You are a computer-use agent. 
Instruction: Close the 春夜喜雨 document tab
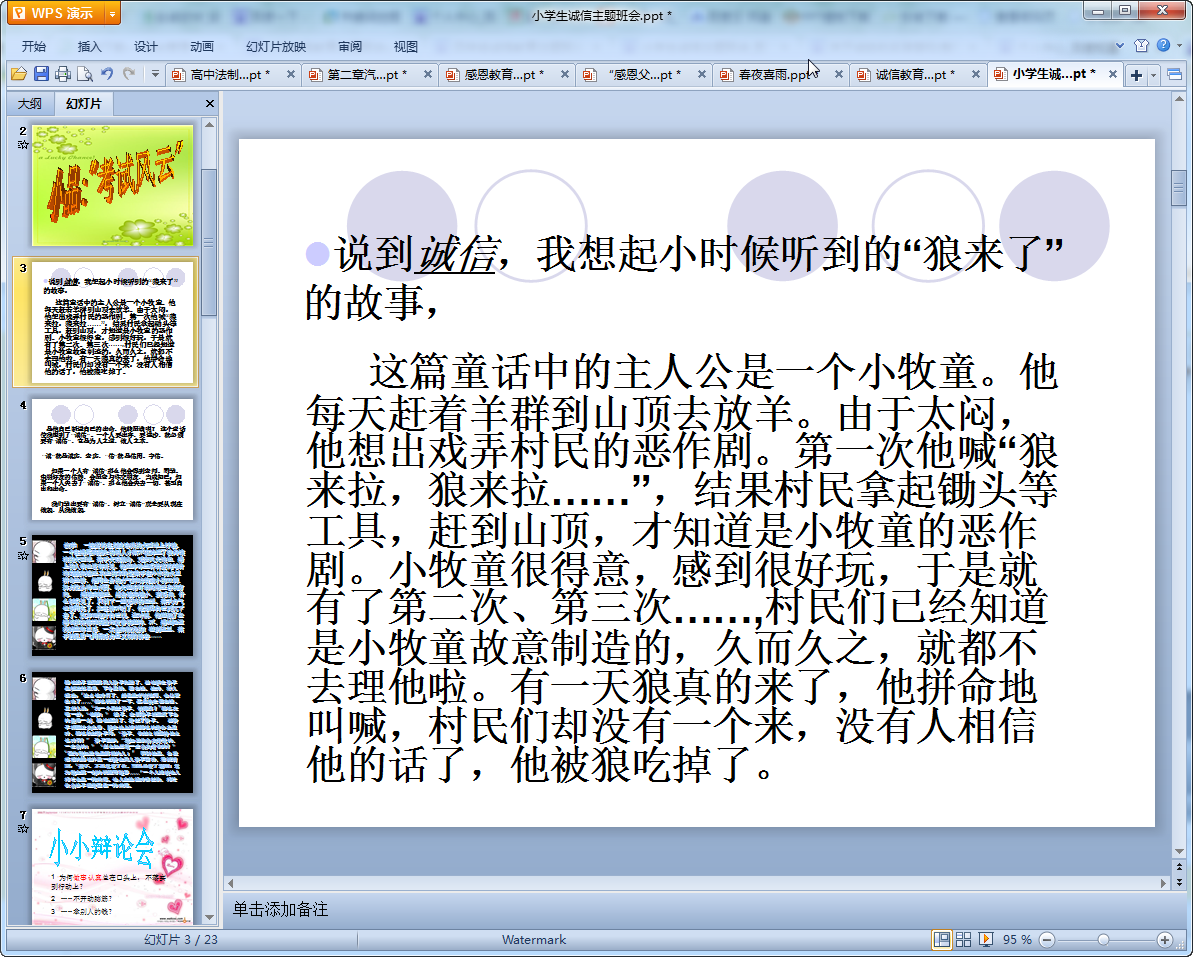[838, 75]
